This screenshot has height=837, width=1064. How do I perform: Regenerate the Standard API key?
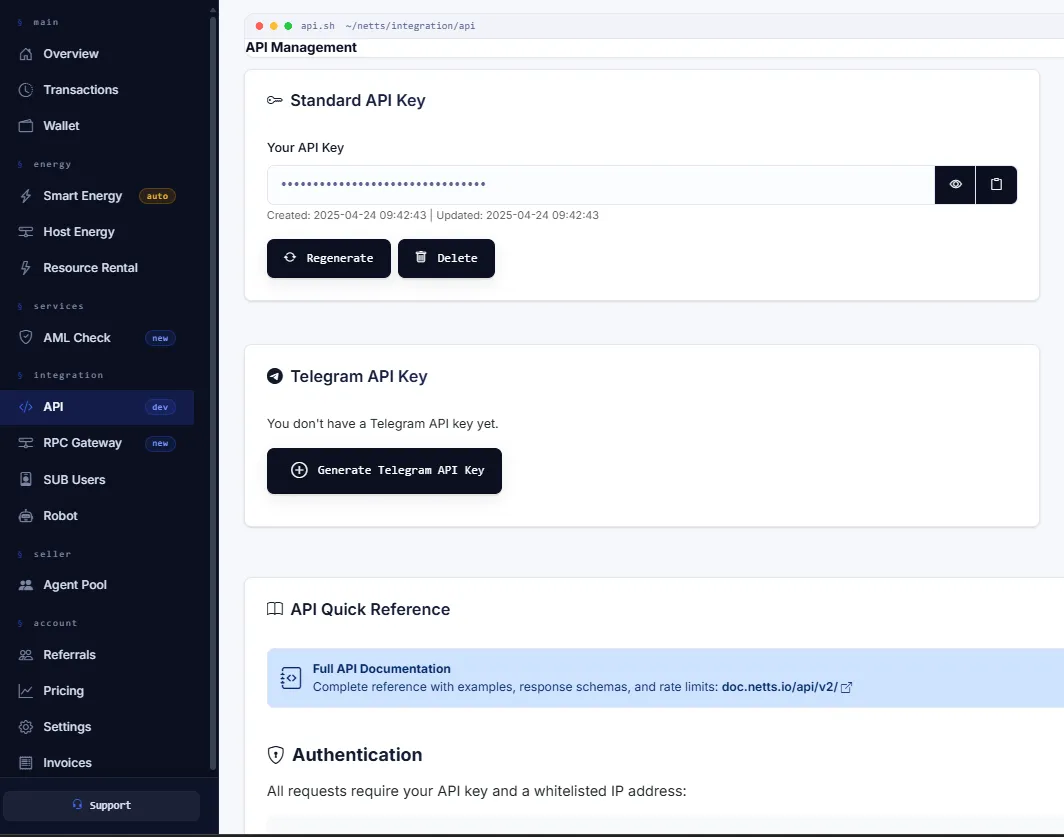[x=328, y=258]
